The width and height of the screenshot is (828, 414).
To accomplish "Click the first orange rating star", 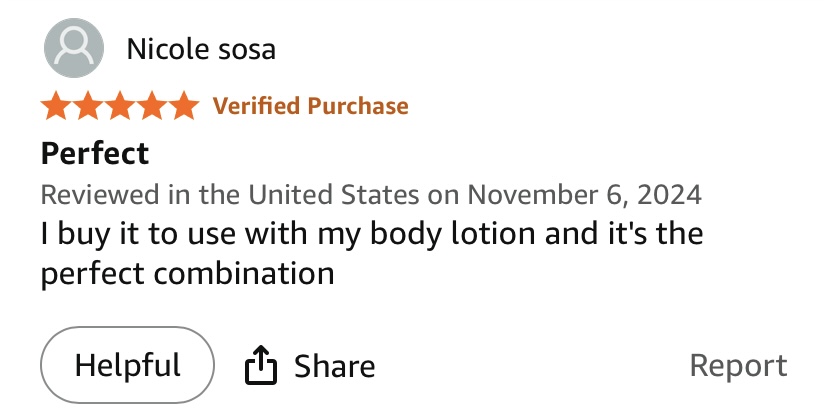I will [56, 105].
